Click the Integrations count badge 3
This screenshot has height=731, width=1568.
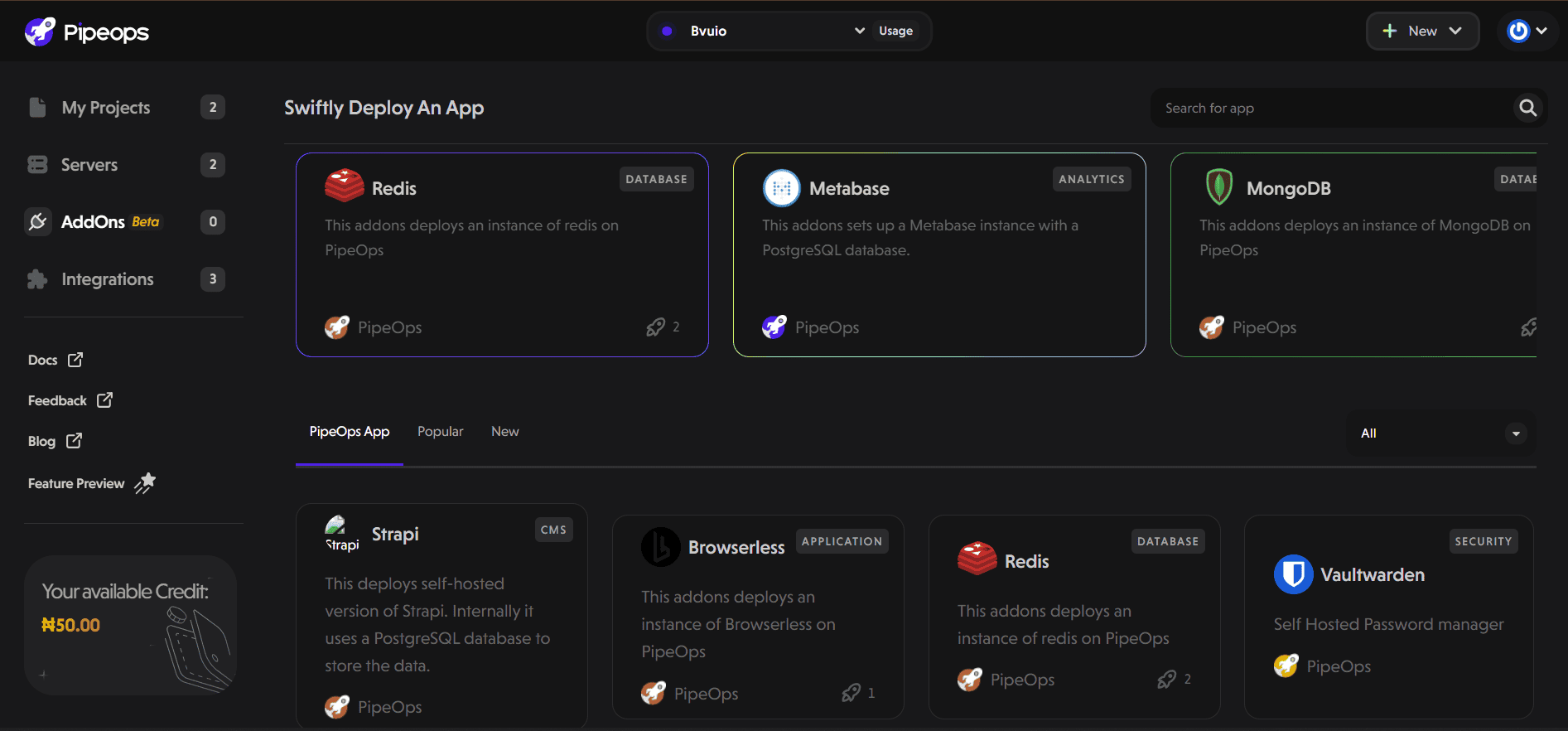(x=213, y=279)
